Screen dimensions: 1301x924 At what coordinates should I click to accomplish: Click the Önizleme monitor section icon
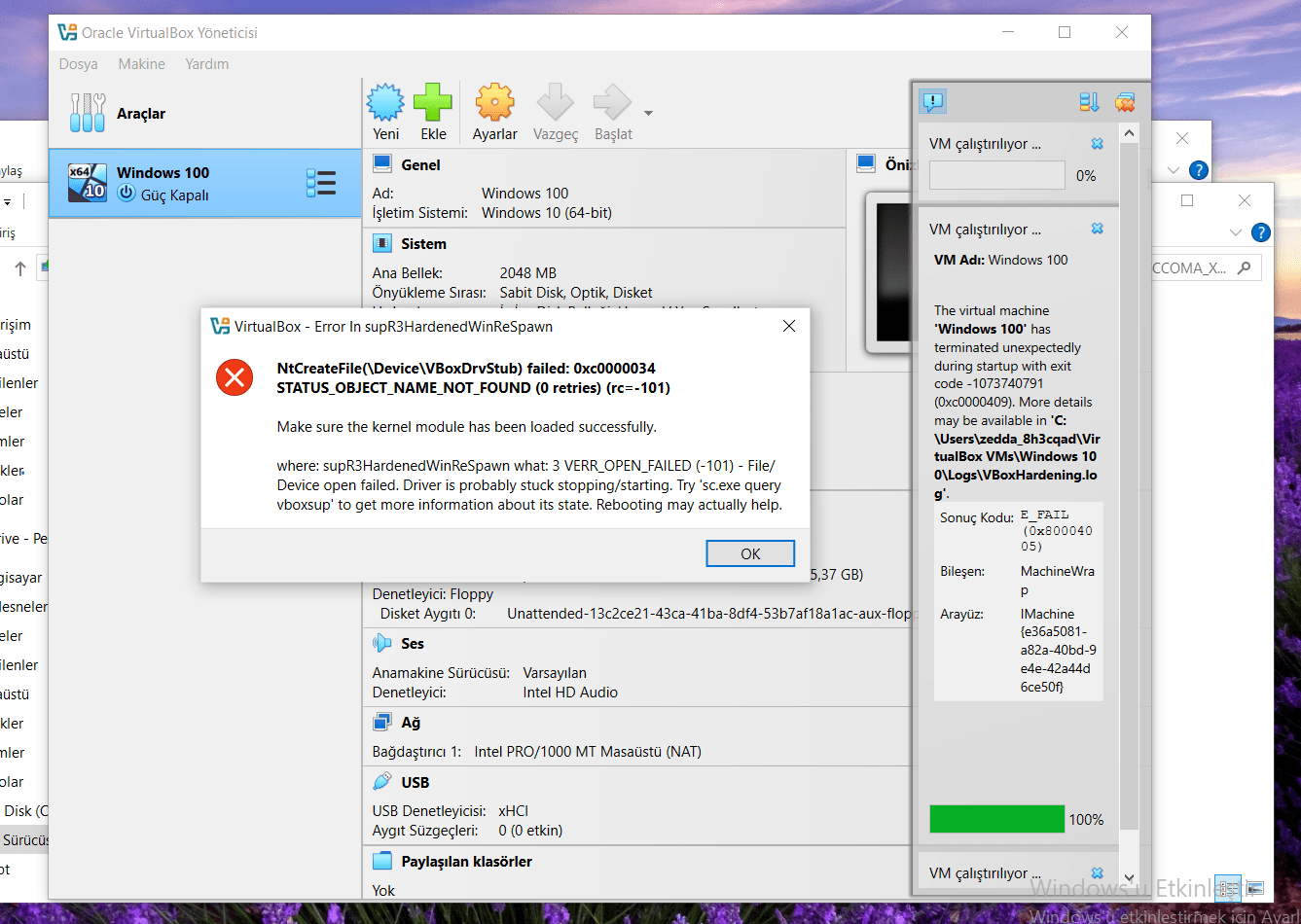click(x=866, y=164)
